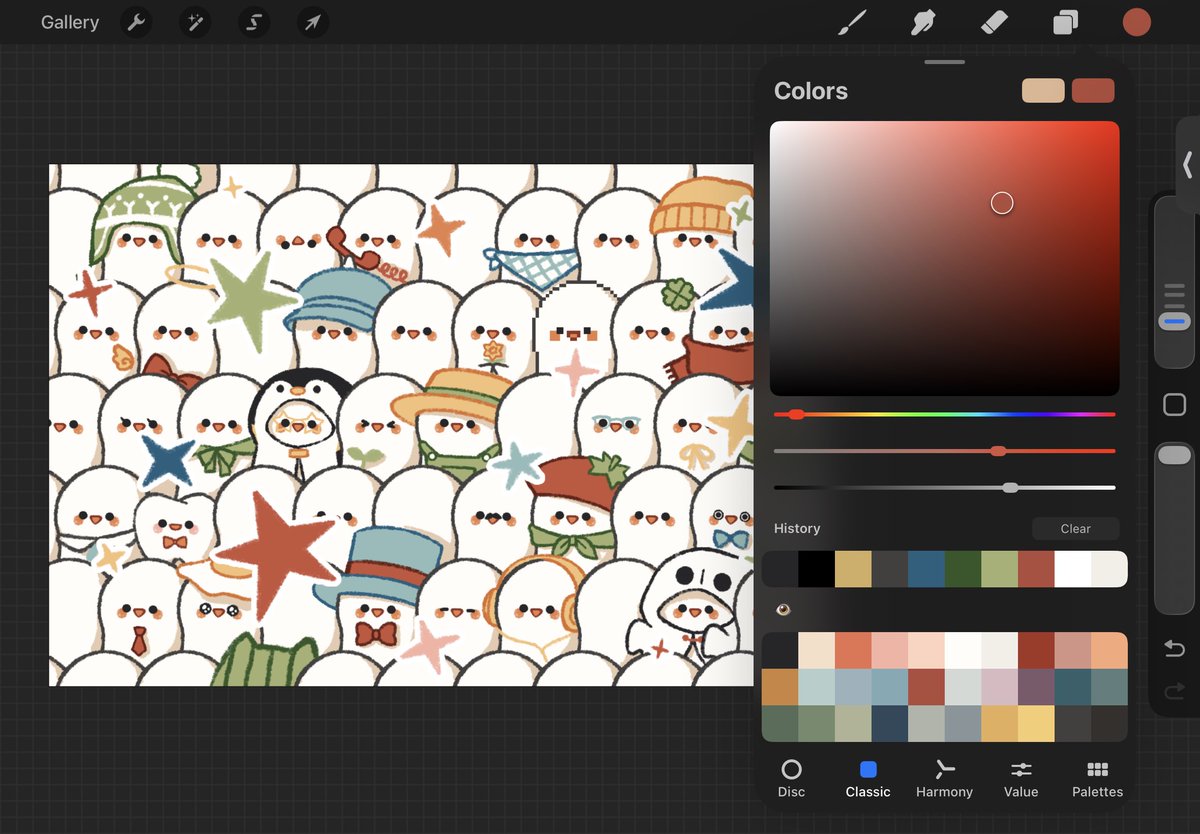Click the brightness slider knob
The image size is (1200, 834).
1010,488
